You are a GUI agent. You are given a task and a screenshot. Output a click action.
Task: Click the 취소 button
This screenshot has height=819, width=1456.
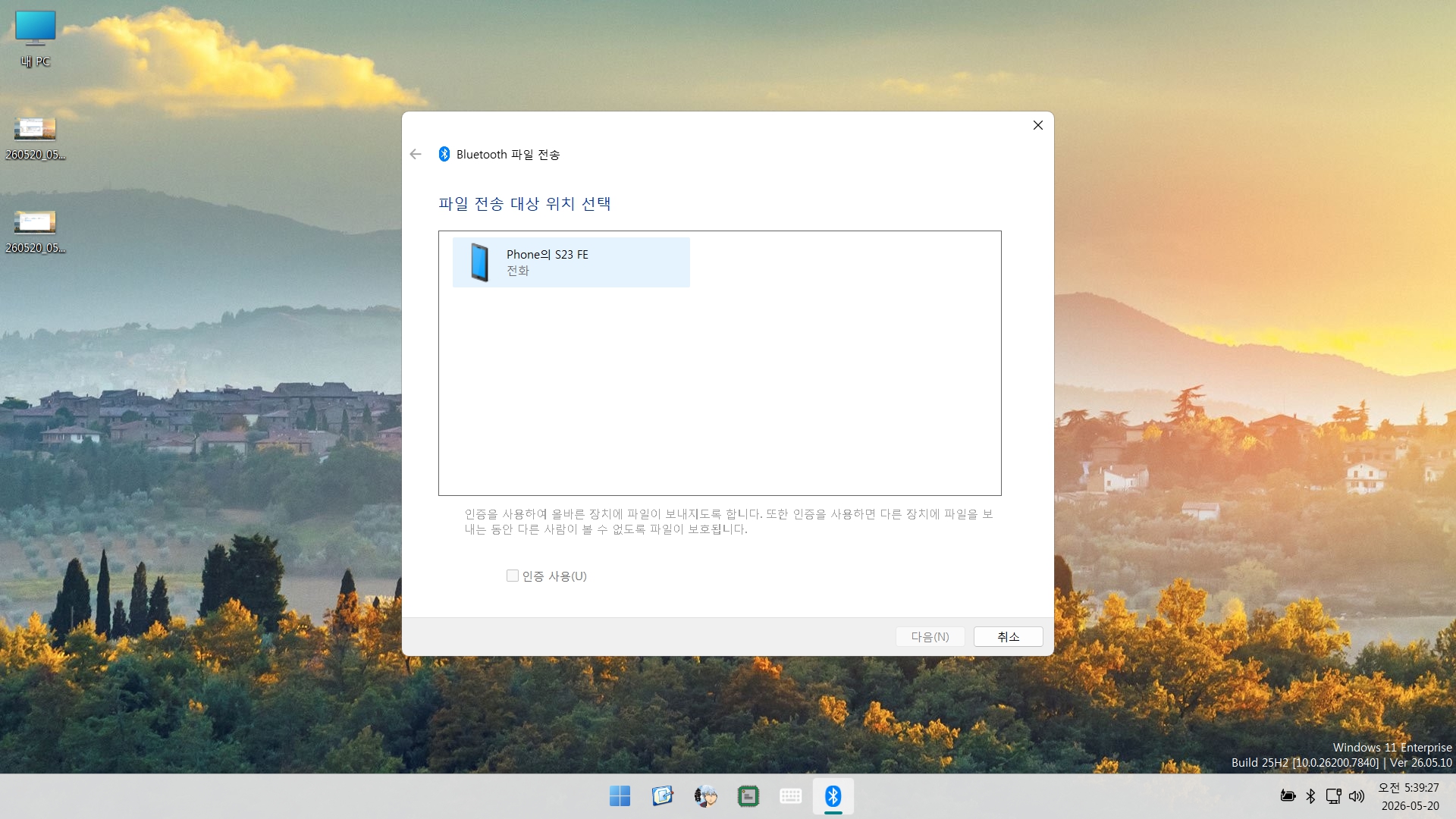point(1008,636)
